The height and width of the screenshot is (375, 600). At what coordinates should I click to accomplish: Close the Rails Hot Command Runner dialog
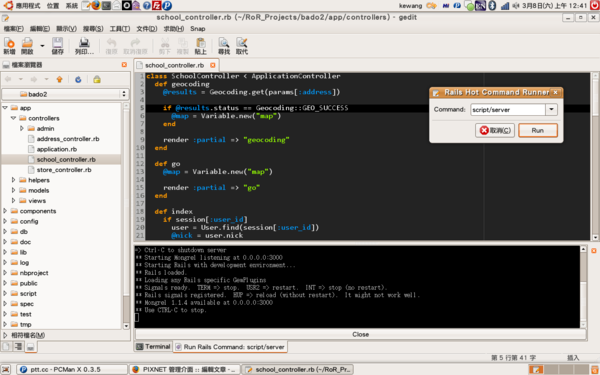pyautogui.click(x=556, y=93)
